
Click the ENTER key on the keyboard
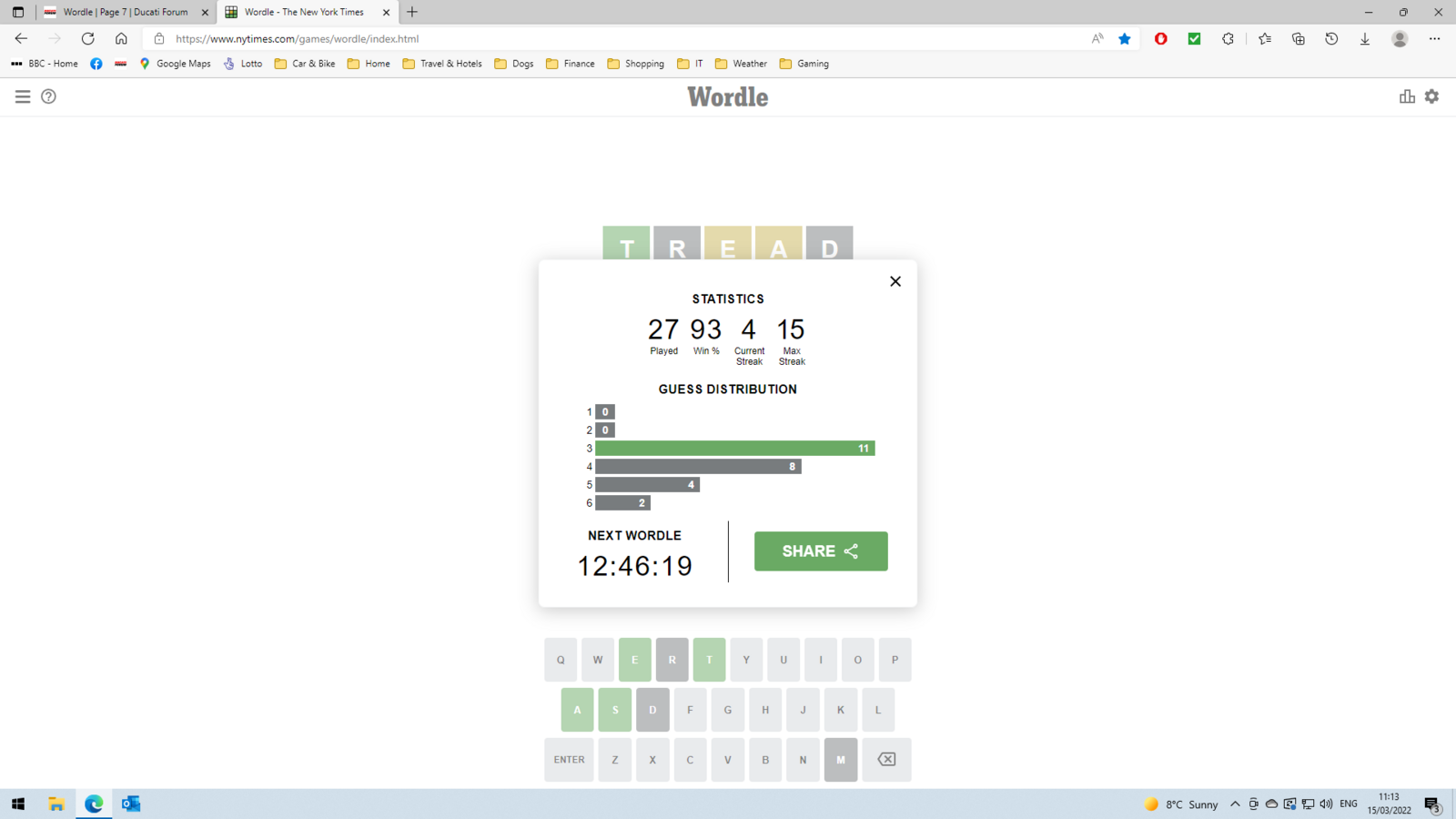[x=569, y=760]
